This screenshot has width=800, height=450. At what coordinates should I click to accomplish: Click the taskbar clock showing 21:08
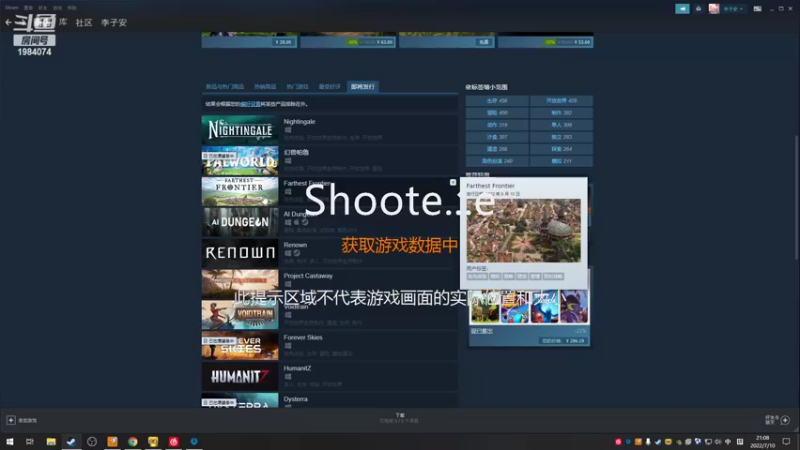pyautogui.click(x=762, y=441)
